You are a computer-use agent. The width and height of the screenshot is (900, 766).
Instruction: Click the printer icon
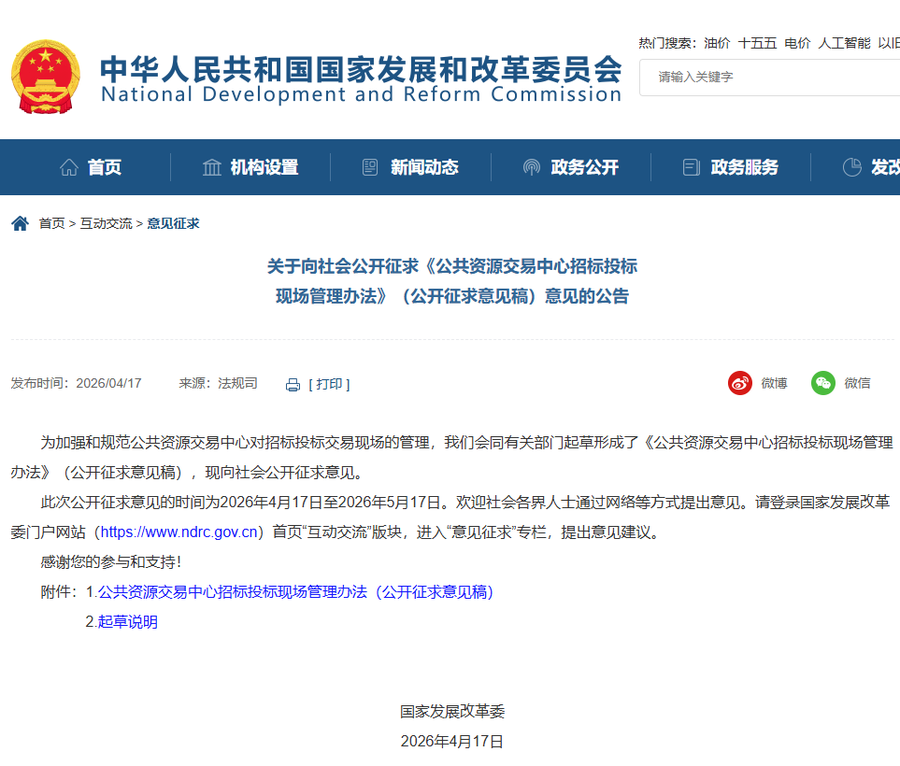point(293,384)
